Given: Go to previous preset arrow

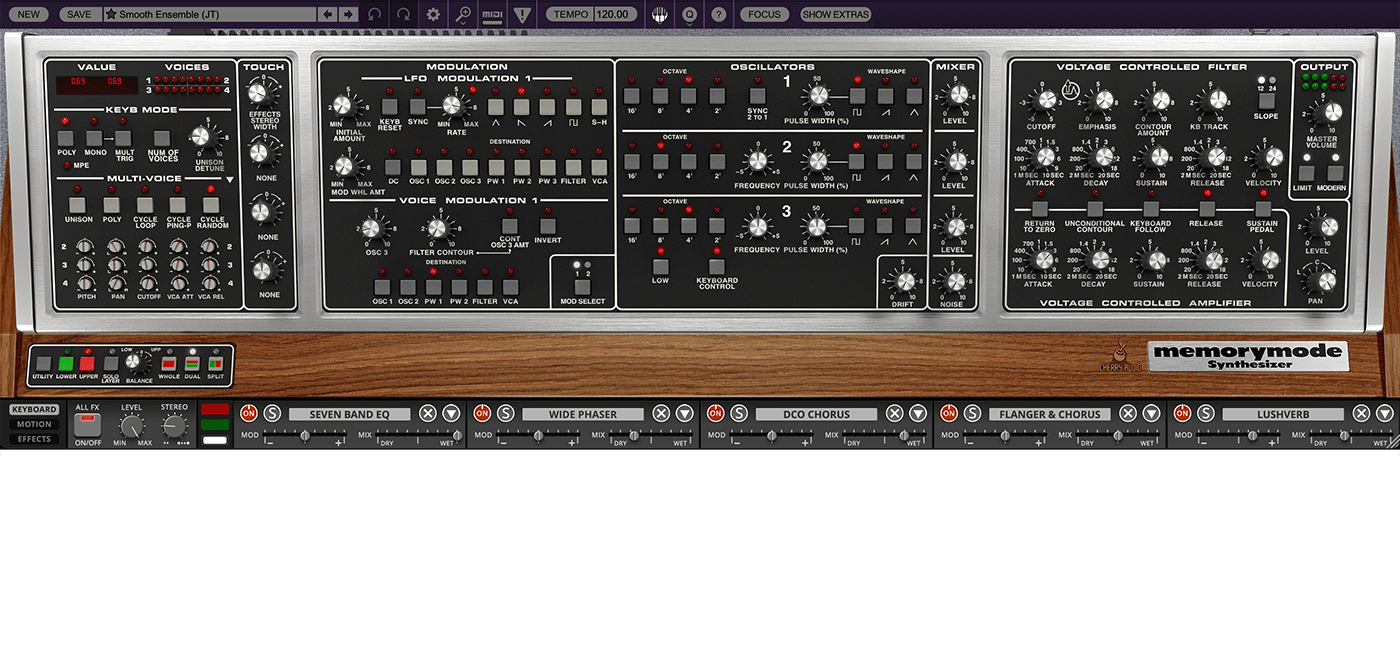Looking at the screenshot, I should (x=327, y=14).
